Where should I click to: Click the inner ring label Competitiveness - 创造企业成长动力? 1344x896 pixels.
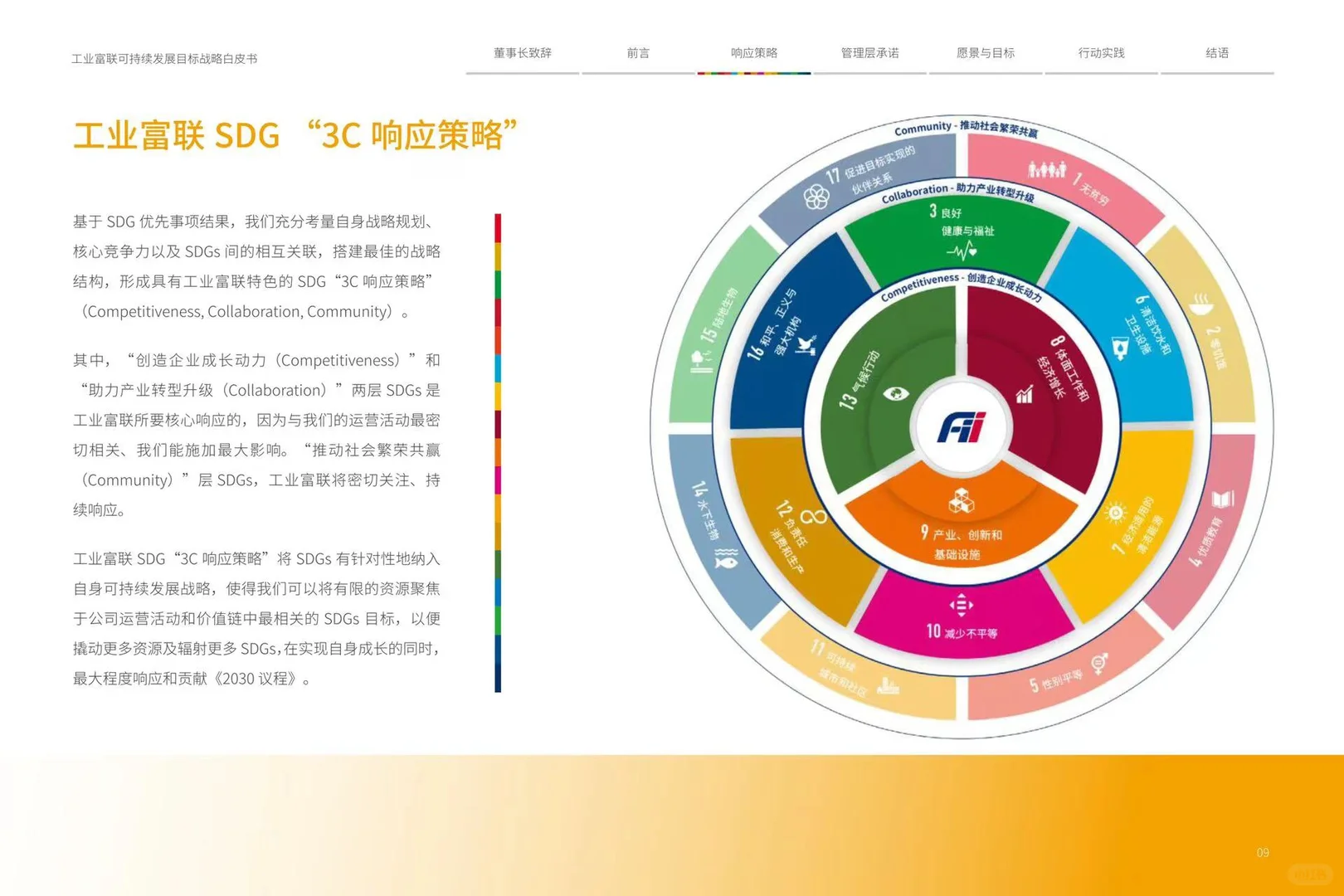pos(962,286)
